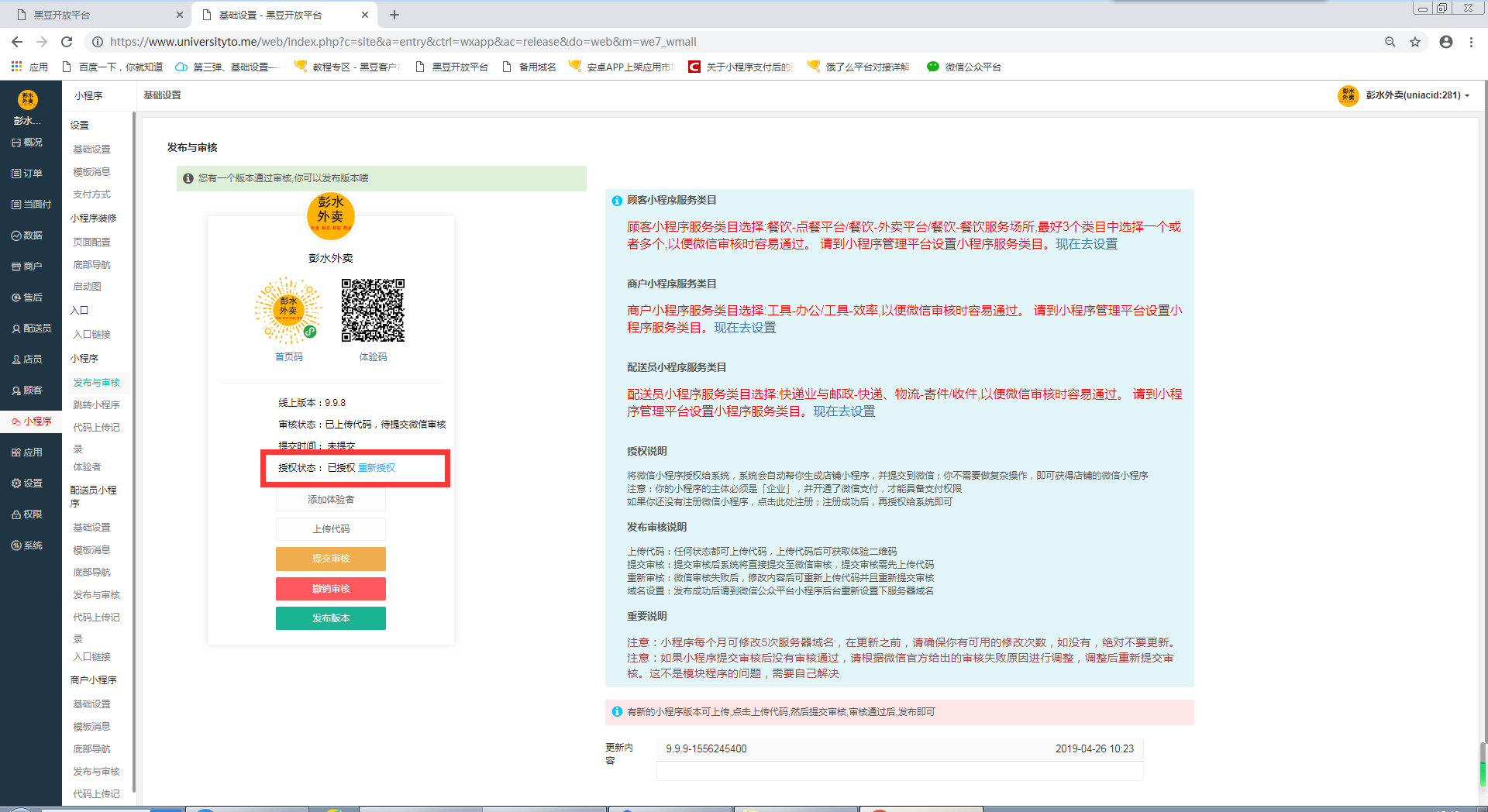Open the 店员 staff sidebar item
This screenshot has height=812, width=1488.
(28, 360)
